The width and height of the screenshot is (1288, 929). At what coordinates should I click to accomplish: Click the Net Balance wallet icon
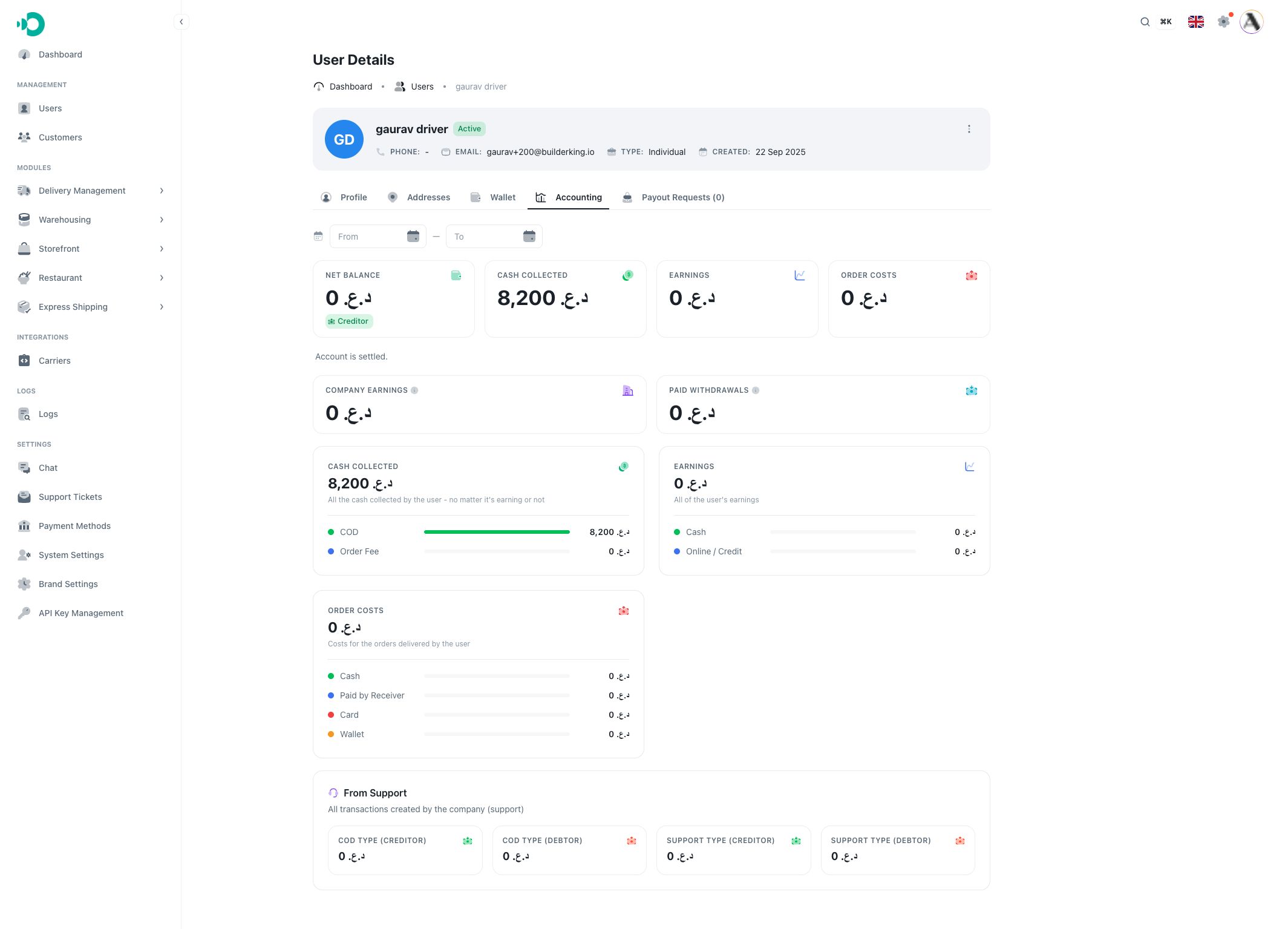point(456,275)
